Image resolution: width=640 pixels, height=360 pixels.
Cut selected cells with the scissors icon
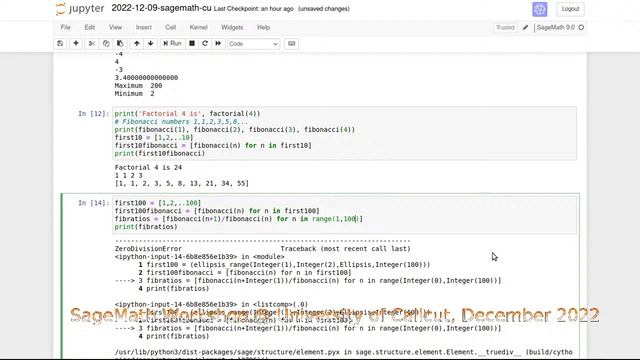[92, 44]
